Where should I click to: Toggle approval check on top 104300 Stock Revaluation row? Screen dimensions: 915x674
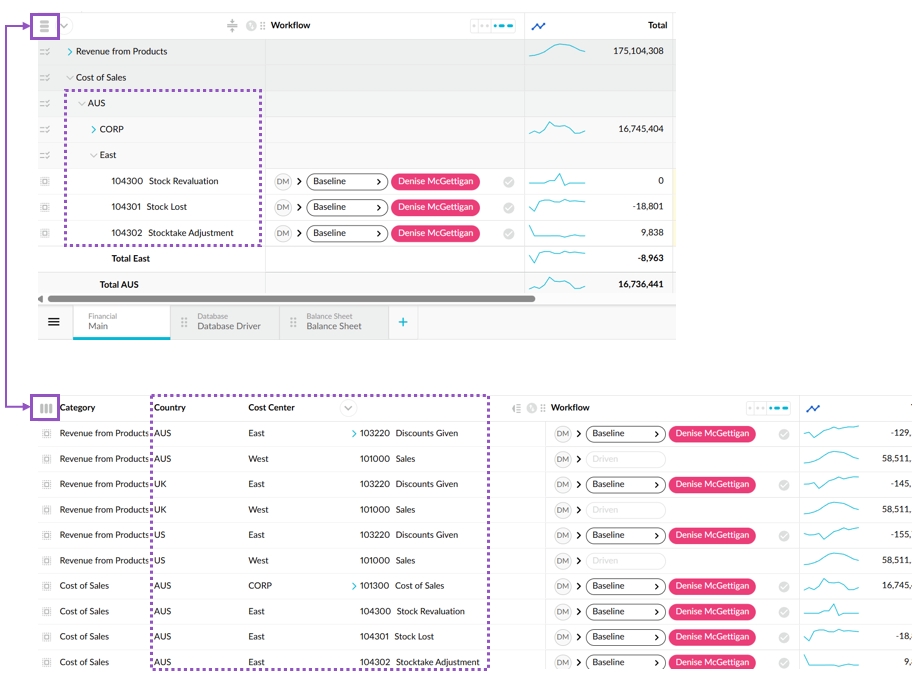(508, 182)
